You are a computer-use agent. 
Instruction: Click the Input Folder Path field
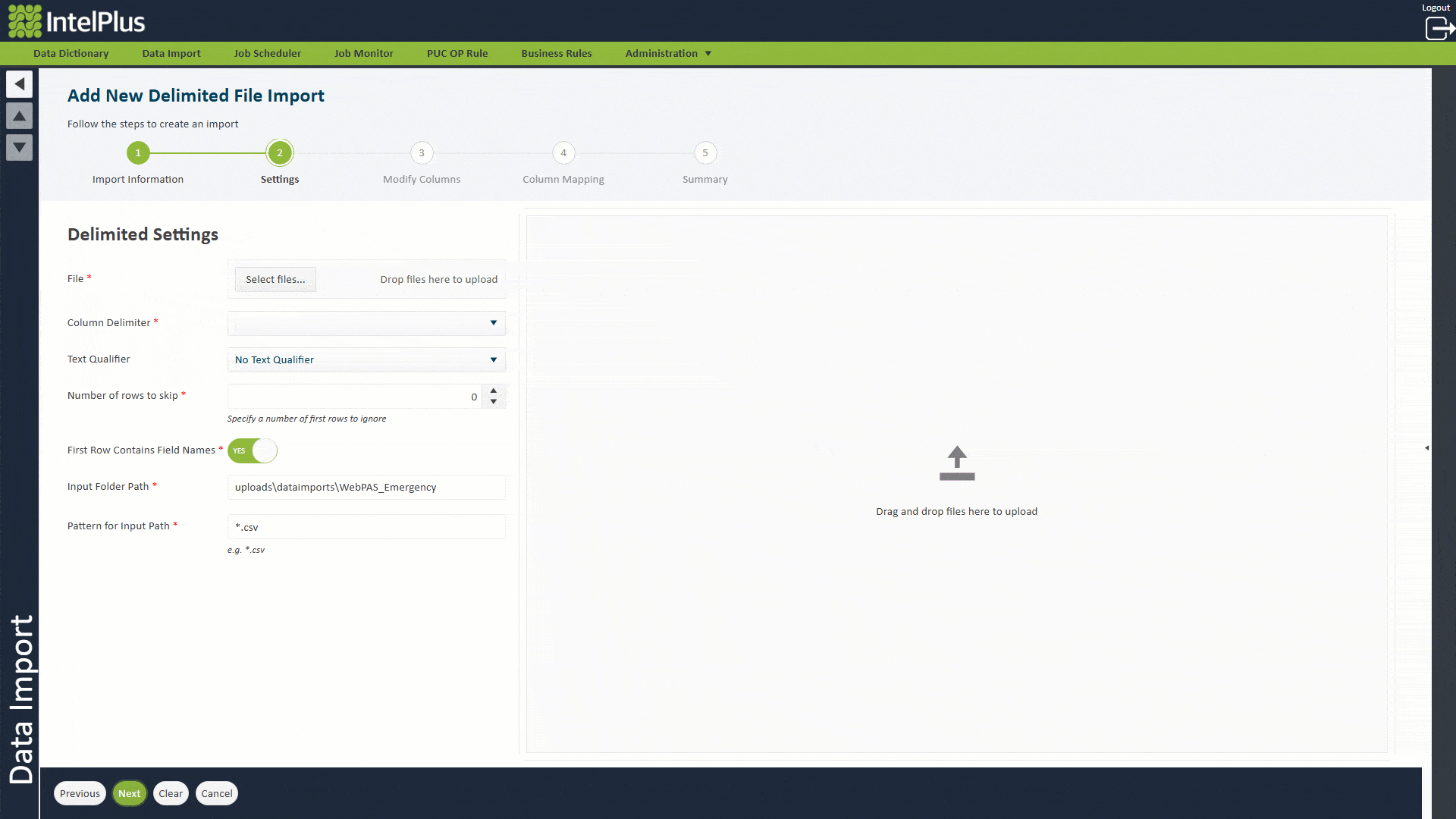366,487
